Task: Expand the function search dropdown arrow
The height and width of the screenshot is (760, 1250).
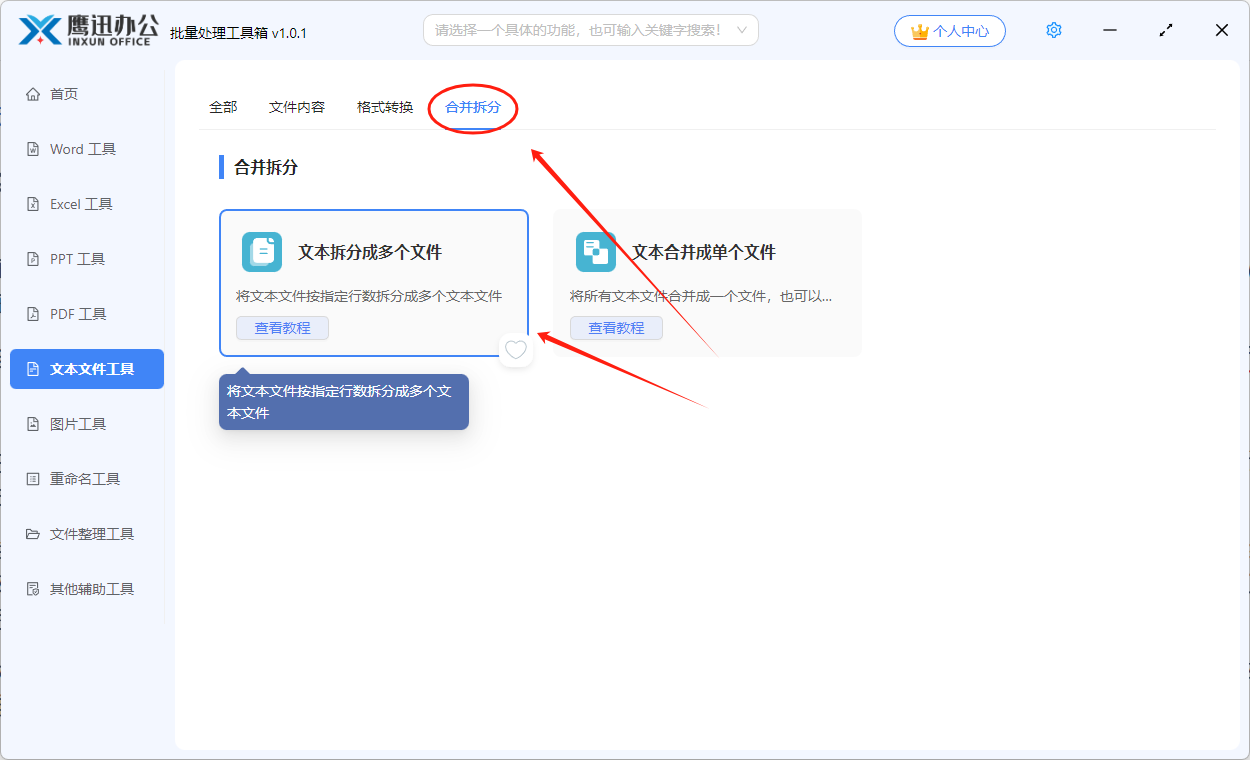Action: click(x=742, y=30)
